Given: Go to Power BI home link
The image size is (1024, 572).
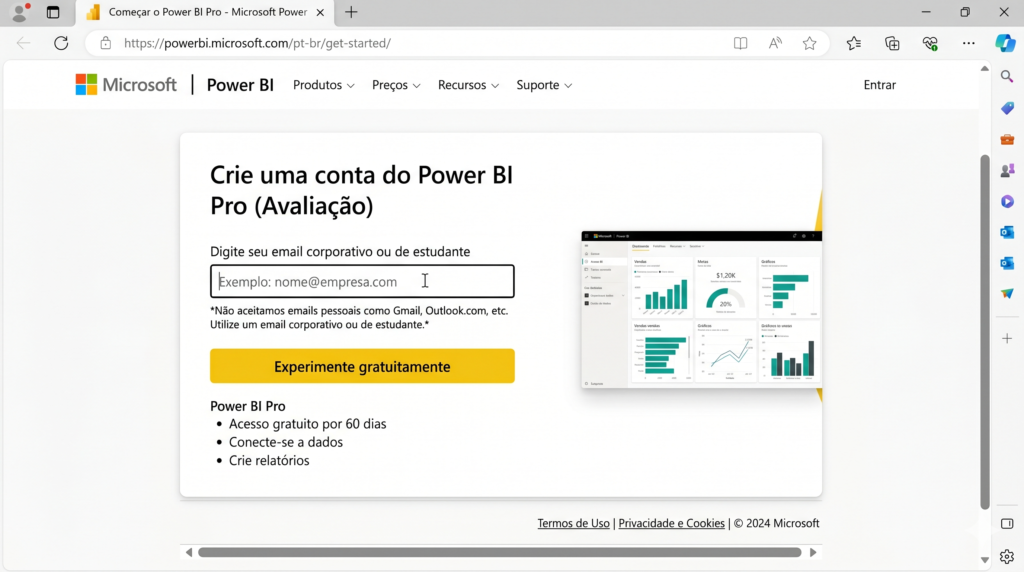Looking at the screenshot, I should tap(240, 85).
